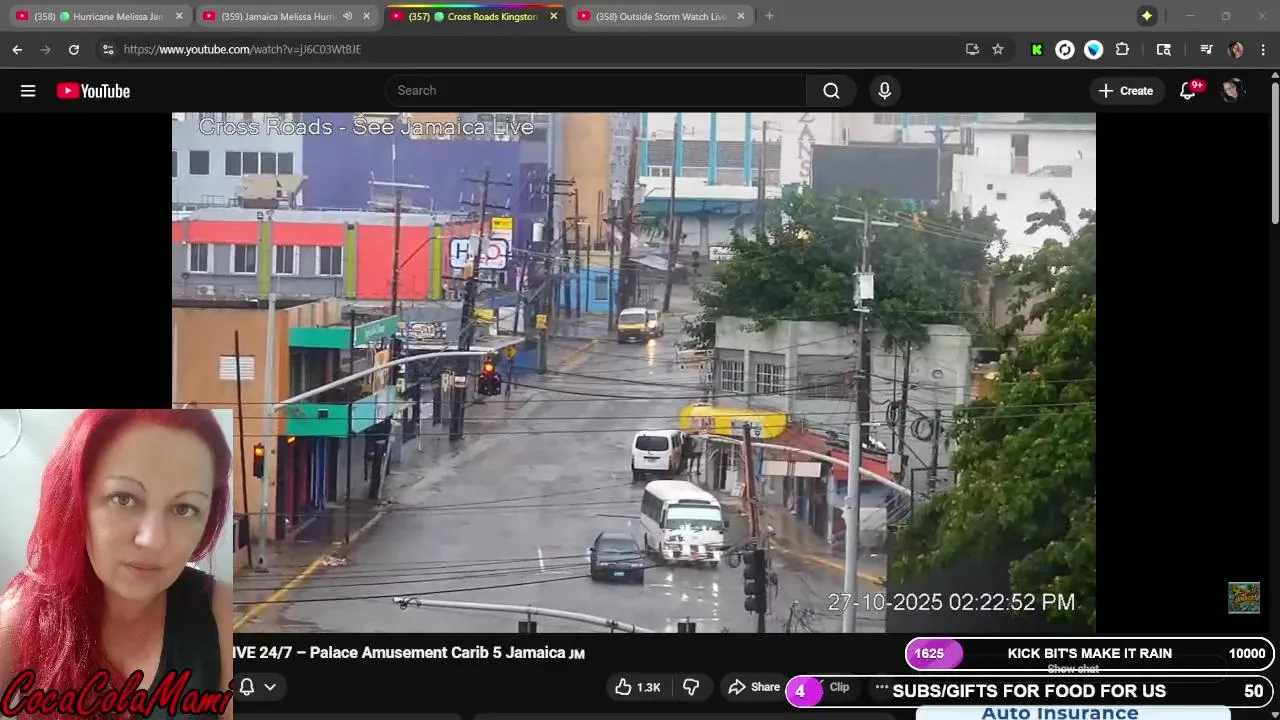1280x720 pixels.
Task: Click the channel watermark thumbnail on video
Action: tap(1244, 597)
